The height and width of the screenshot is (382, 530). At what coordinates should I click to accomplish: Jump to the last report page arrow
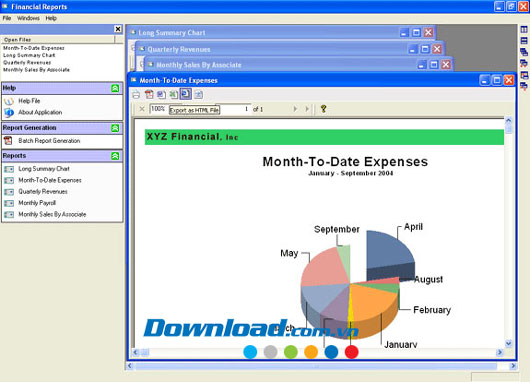coord(307,109)
